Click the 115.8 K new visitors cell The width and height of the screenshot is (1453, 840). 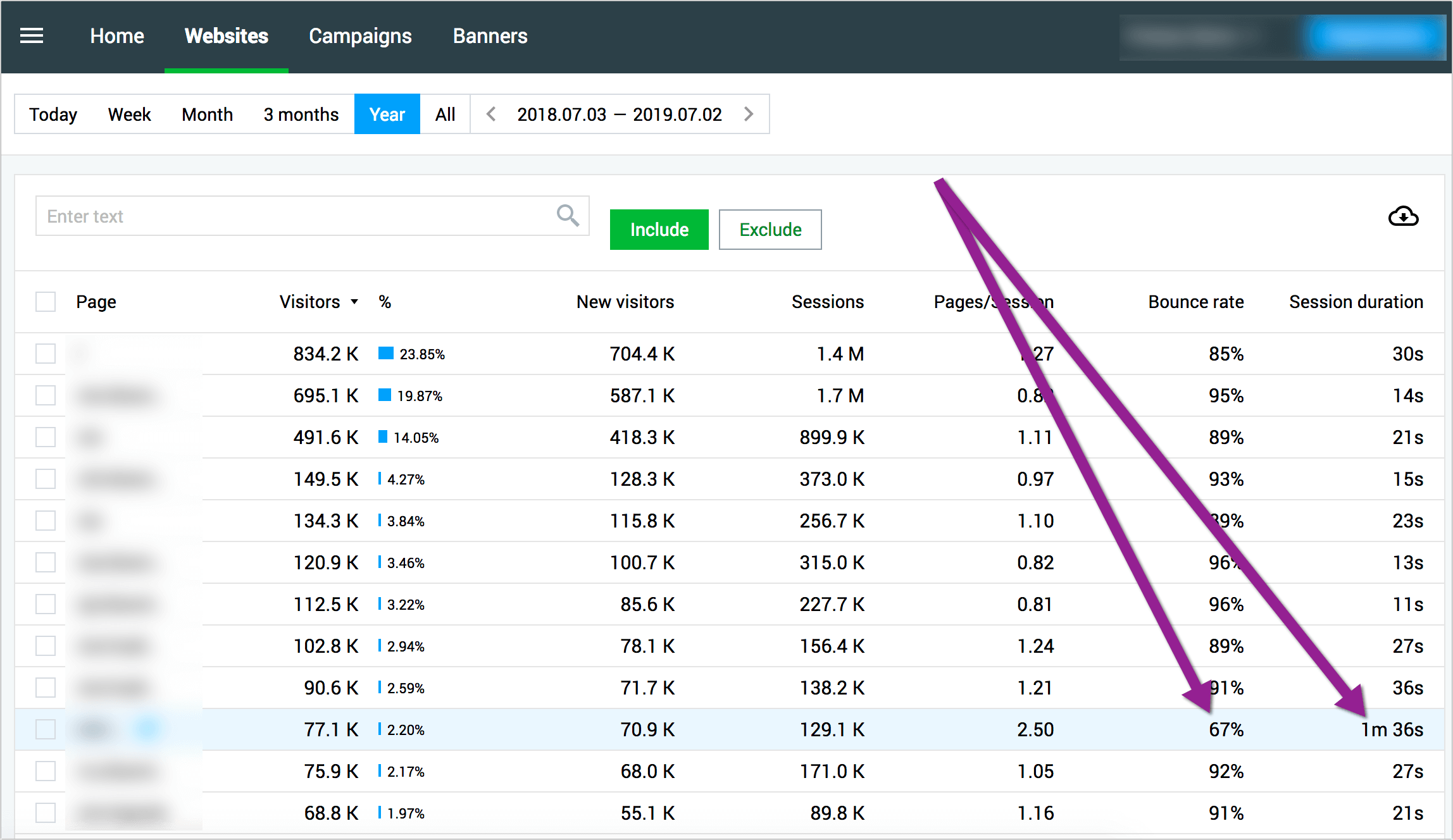click(x=642, y=521)
